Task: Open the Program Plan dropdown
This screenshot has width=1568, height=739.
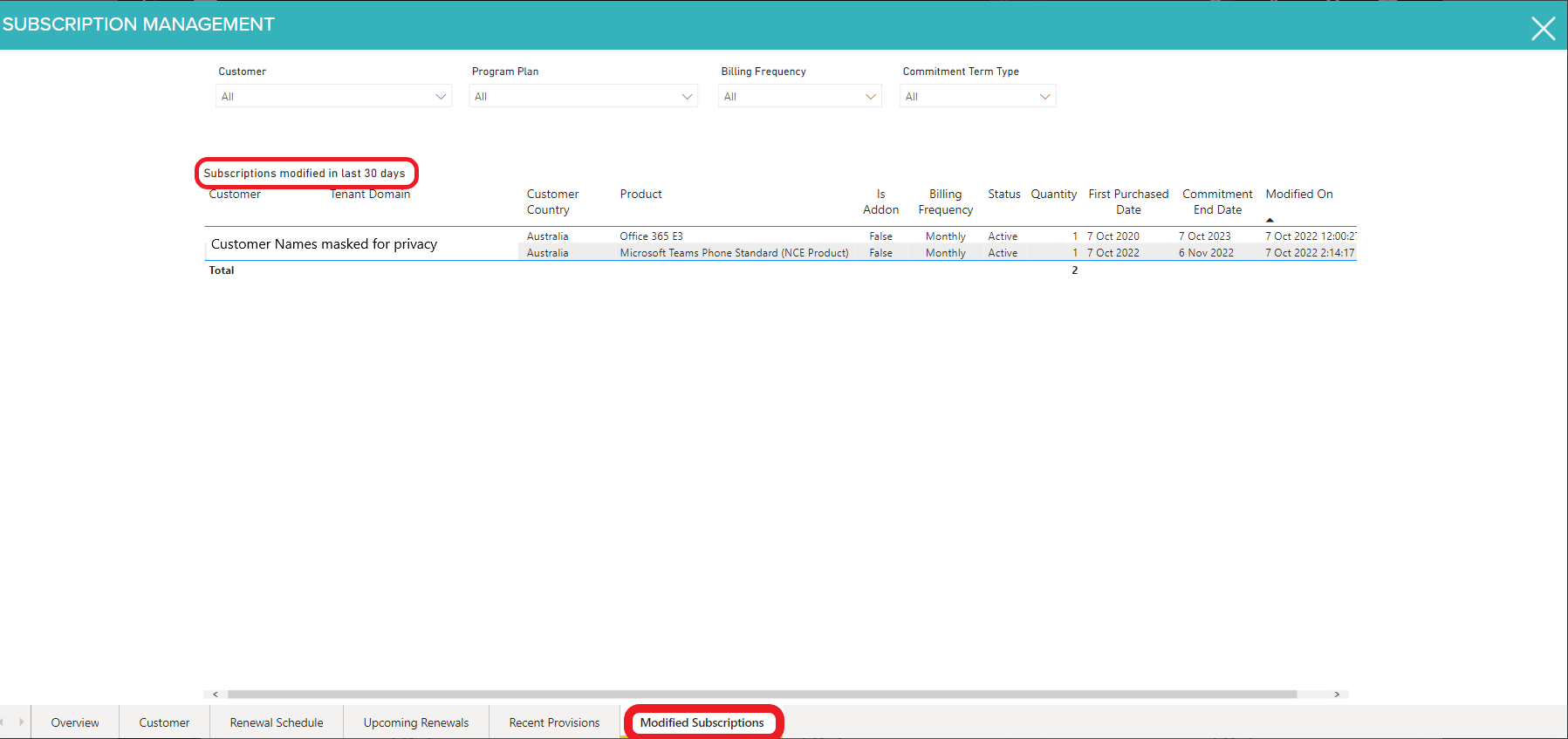Action: 583,96
